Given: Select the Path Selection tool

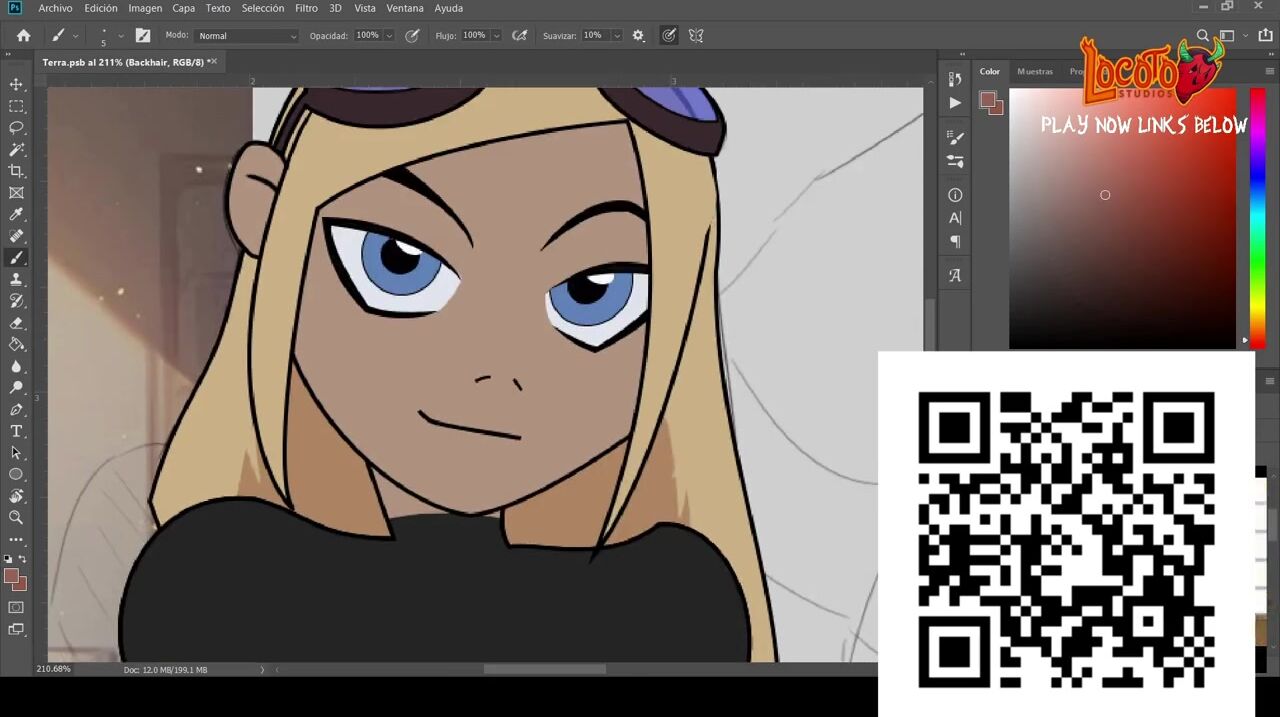Looking at the screenshot, I should click(x=16, y=453).
